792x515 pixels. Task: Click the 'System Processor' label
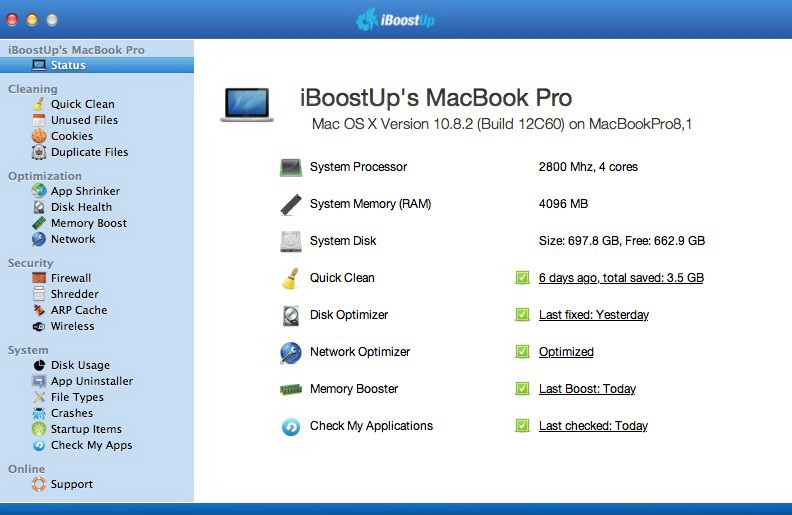click(x=358, y=167)
